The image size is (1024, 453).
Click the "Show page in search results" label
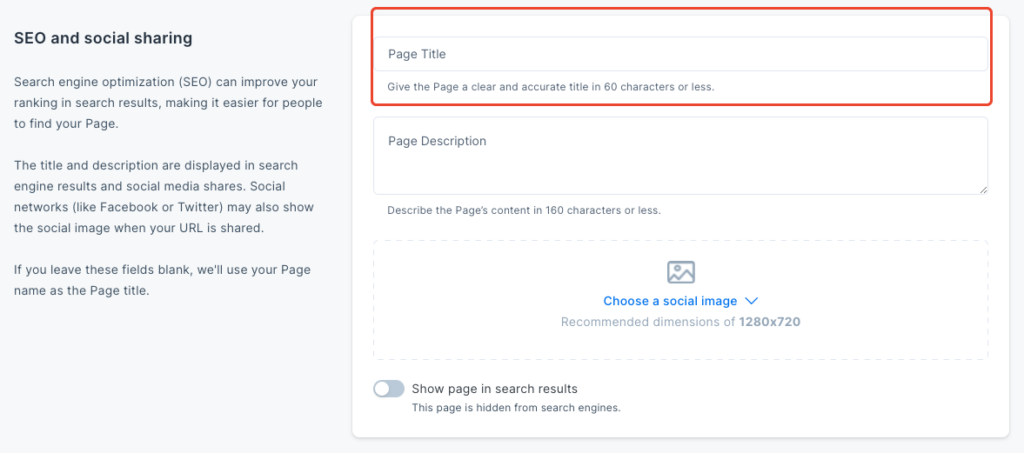494,389
